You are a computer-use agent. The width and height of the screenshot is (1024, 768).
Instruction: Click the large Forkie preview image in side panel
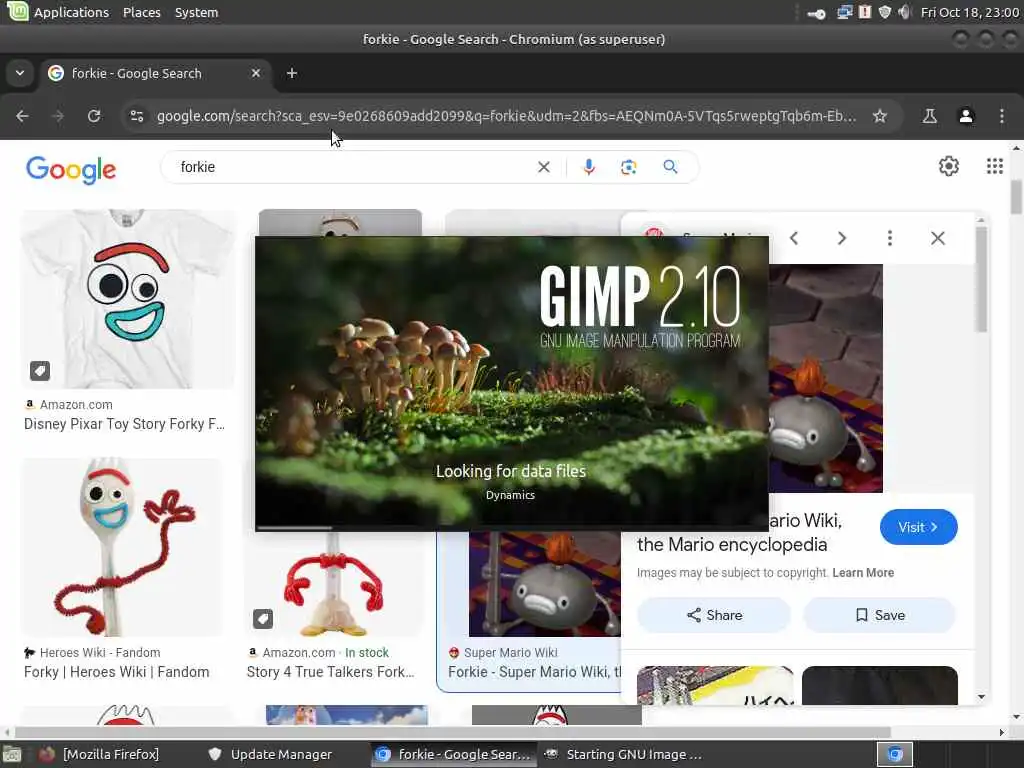pos(825,378)
